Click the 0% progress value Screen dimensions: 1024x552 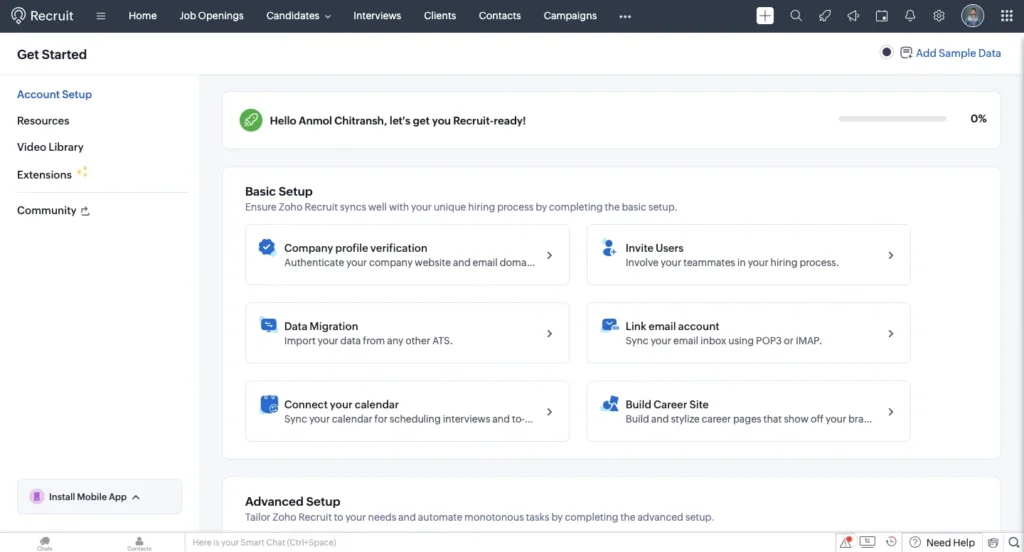(978, 118)
